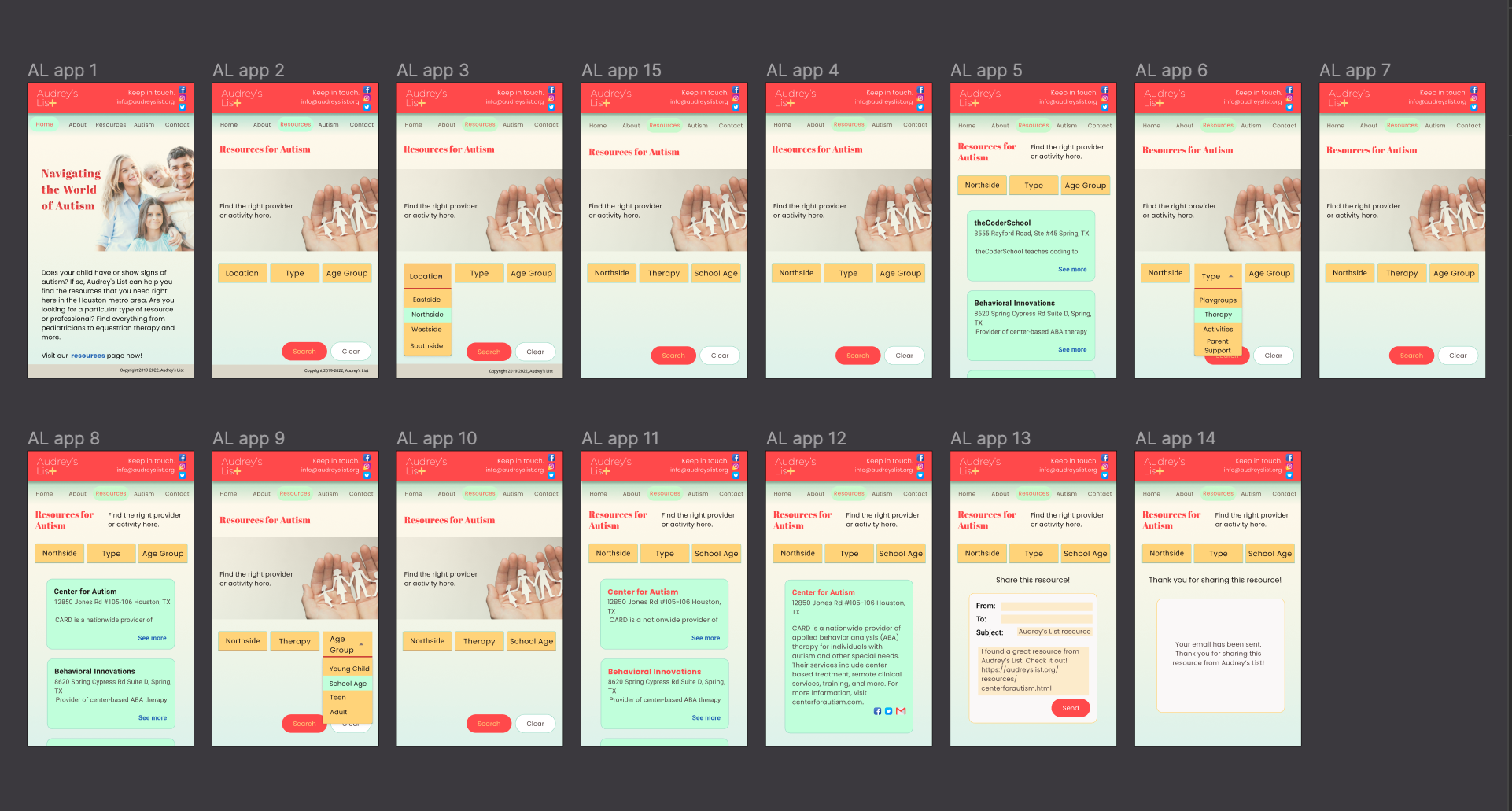Screen dimensions: 1512x811
Task: Click Gmail share icon in AL app 12 card
Action: [901, 711]
